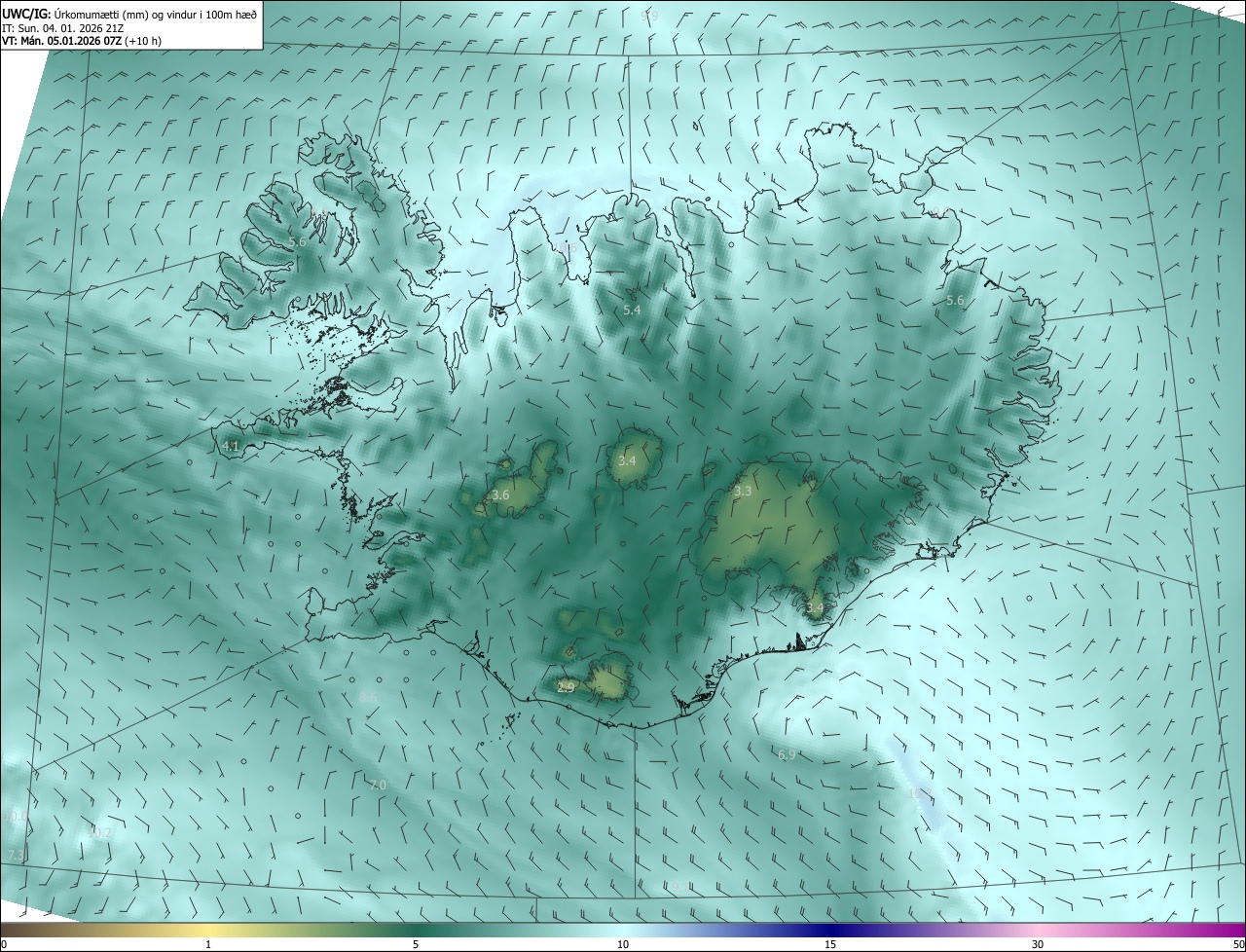Click the 1 tick on the colour scale
This screenshot has height=952, width=1246.
(x=208, y=944)
